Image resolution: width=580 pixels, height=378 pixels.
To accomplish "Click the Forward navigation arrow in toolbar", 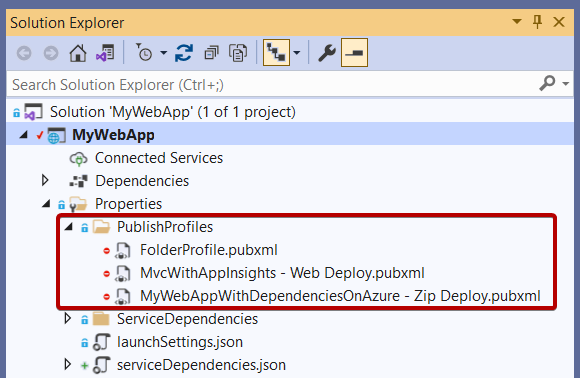I will (51, 53).
